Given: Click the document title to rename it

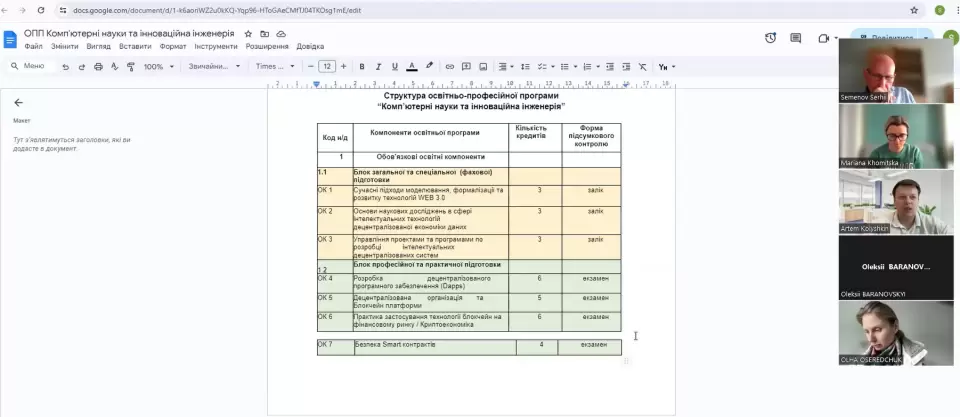Looking at the screenshot, I should coord(129,34).
